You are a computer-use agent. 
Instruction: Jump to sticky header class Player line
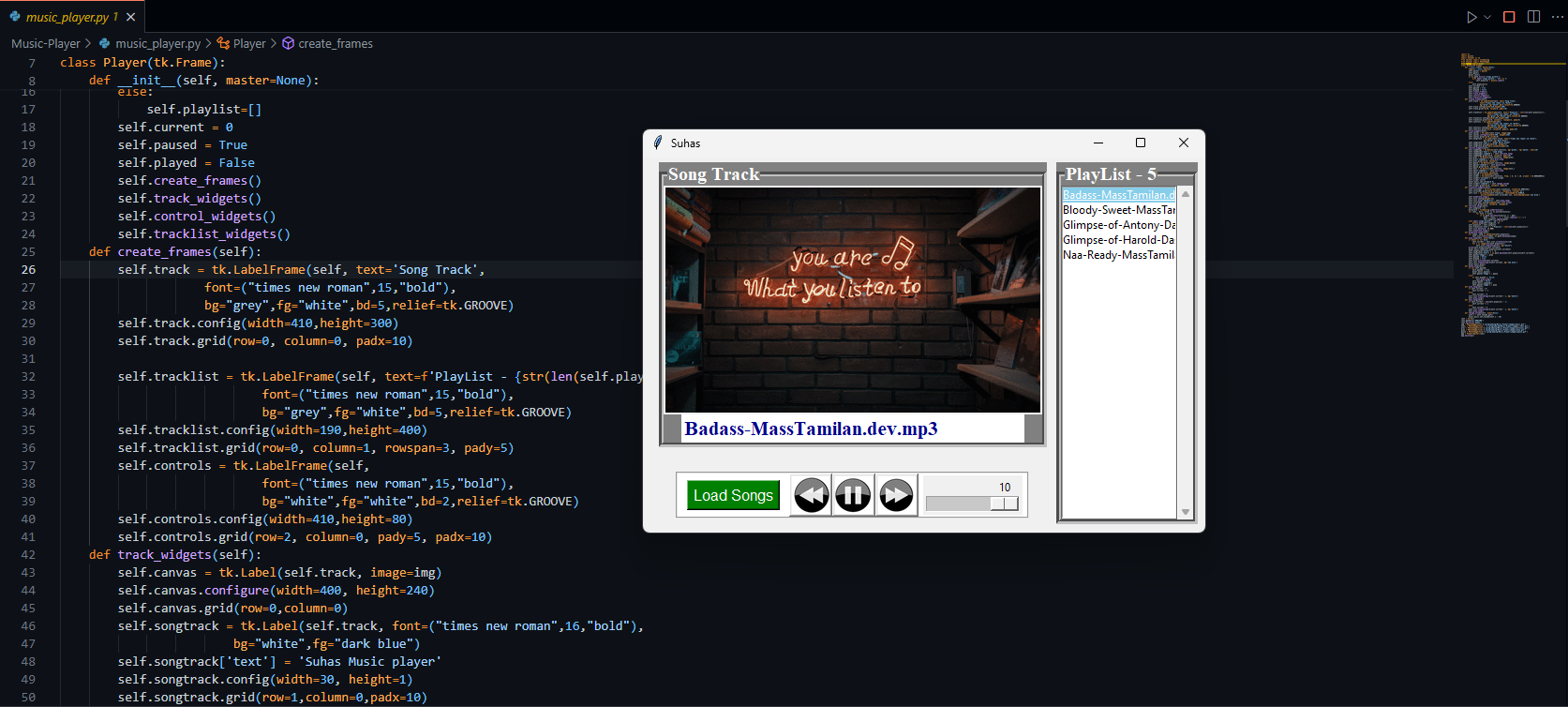click(141, 63)
